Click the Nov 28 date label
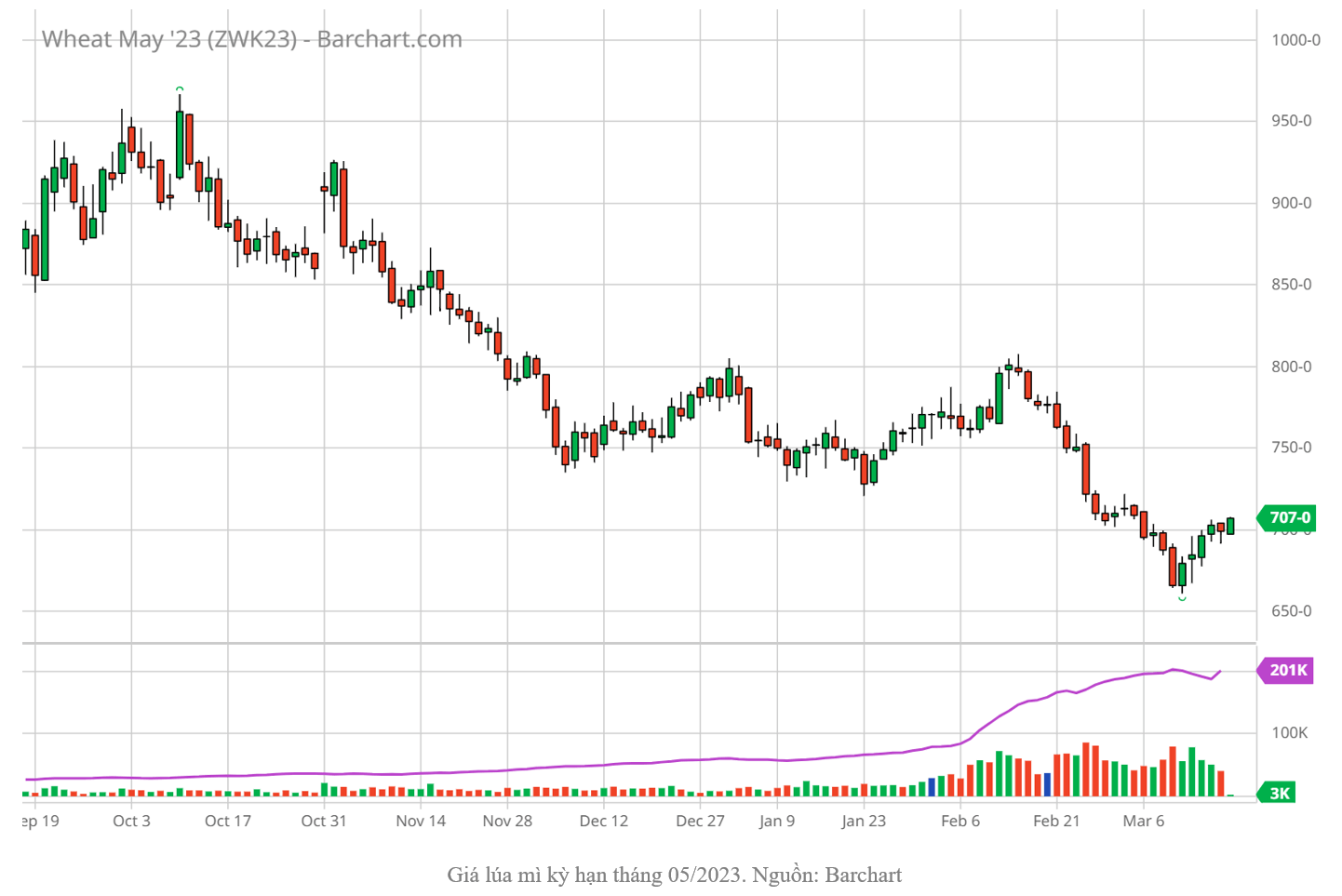Screen dimensions: 1342x896 pyautogui.click(x=507, y=821)
